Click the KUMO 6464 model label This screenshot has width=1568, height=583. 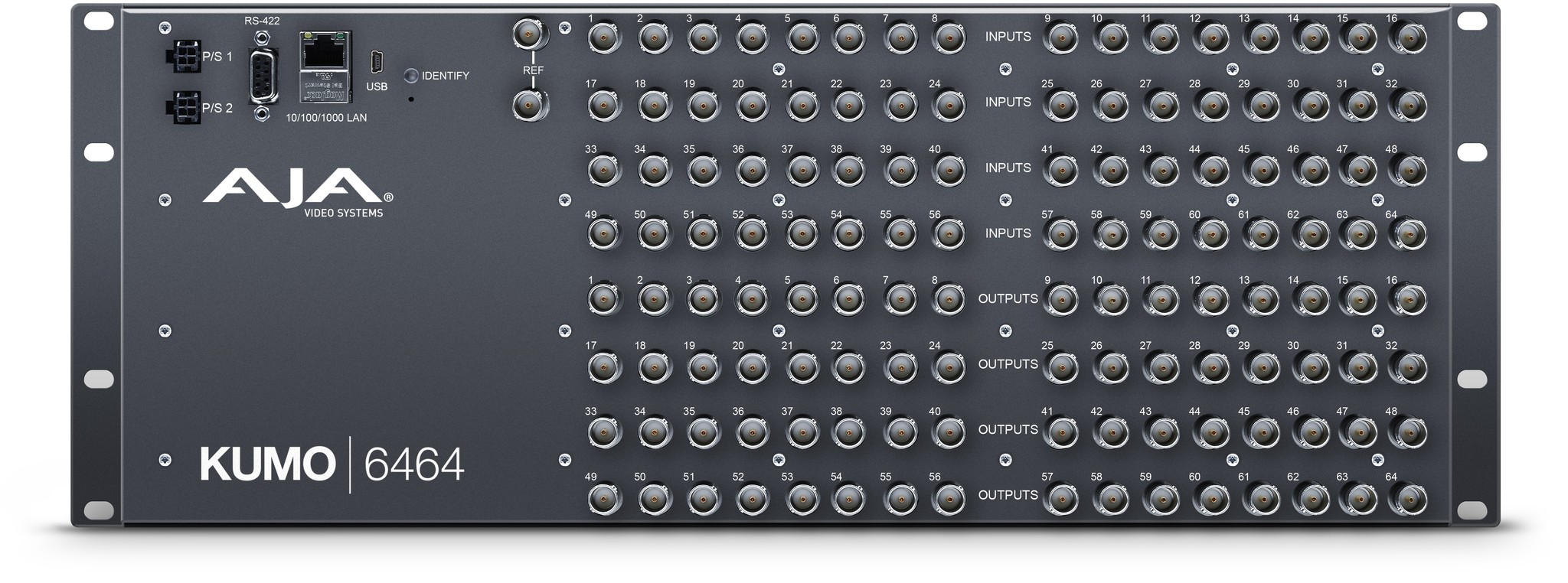click(x=332, y=464)
